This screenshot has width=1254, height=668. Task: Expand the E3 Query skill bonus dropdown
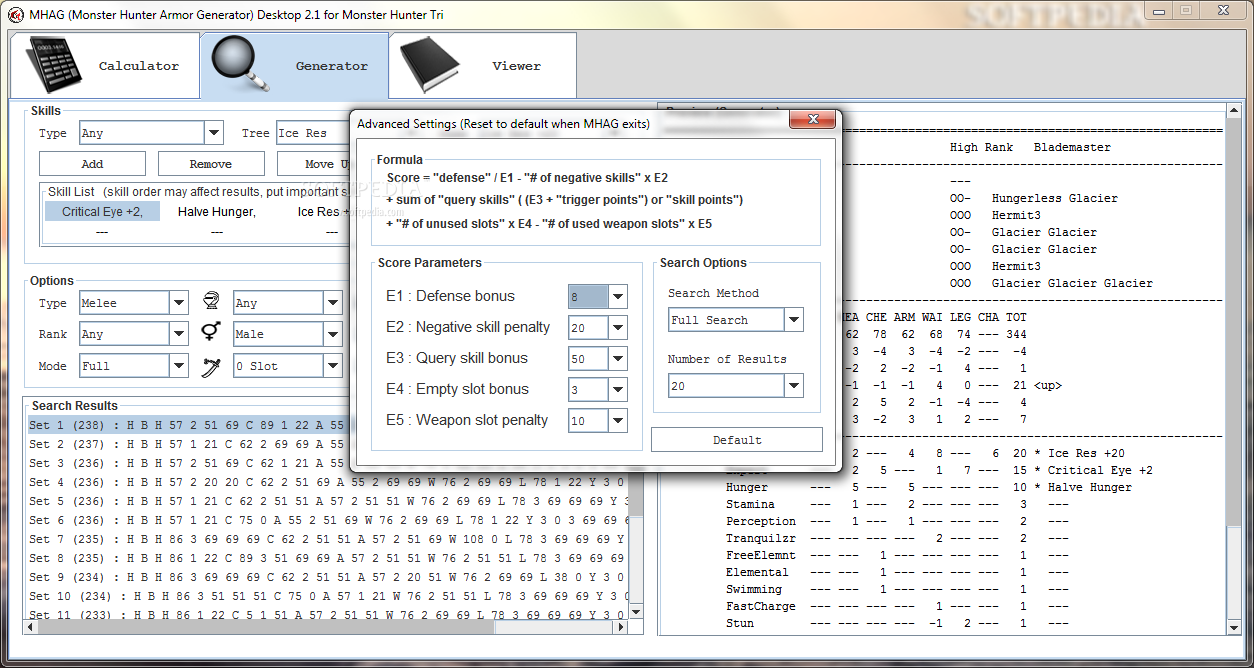click(618, 358)
